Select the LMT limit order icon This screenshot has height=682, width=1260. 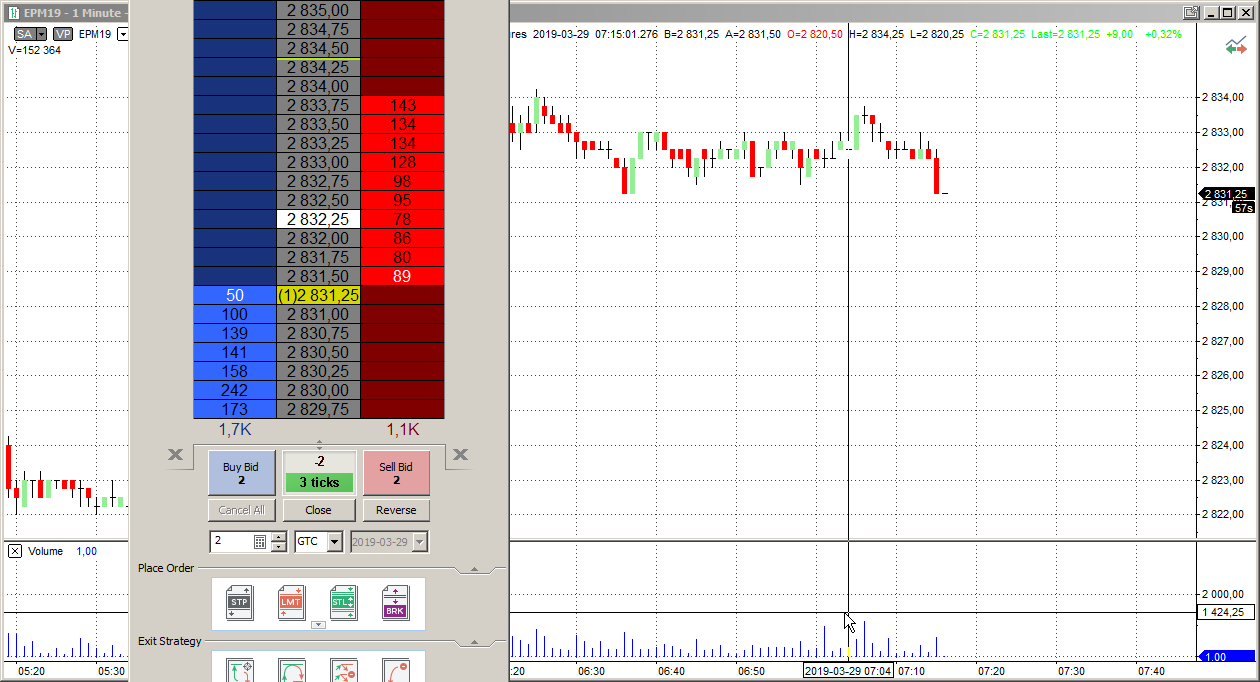tap(292, 603)
